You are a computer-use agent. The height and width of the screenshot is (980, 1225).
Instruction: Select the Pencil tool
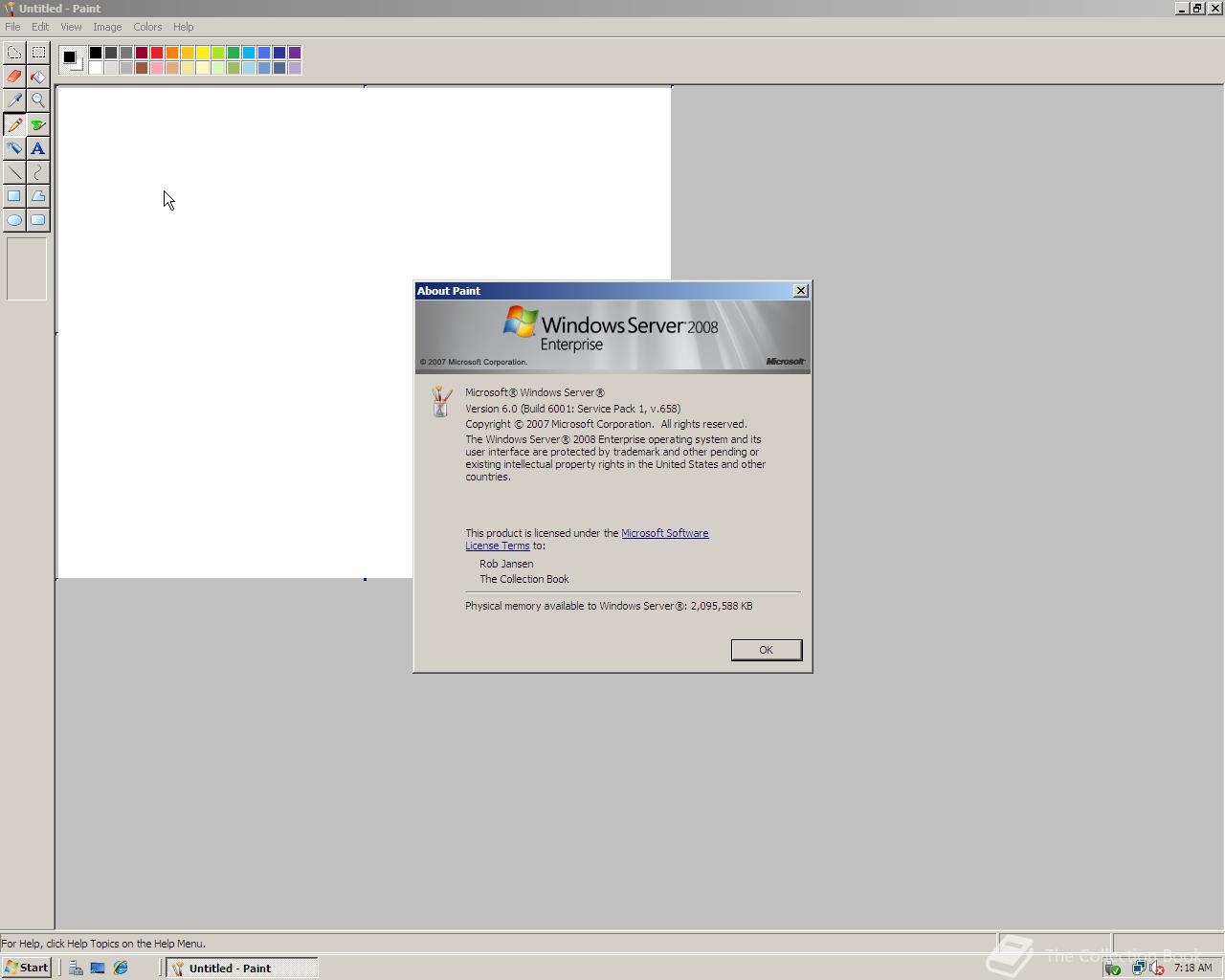pyautogui.click(x=14, y=124)
